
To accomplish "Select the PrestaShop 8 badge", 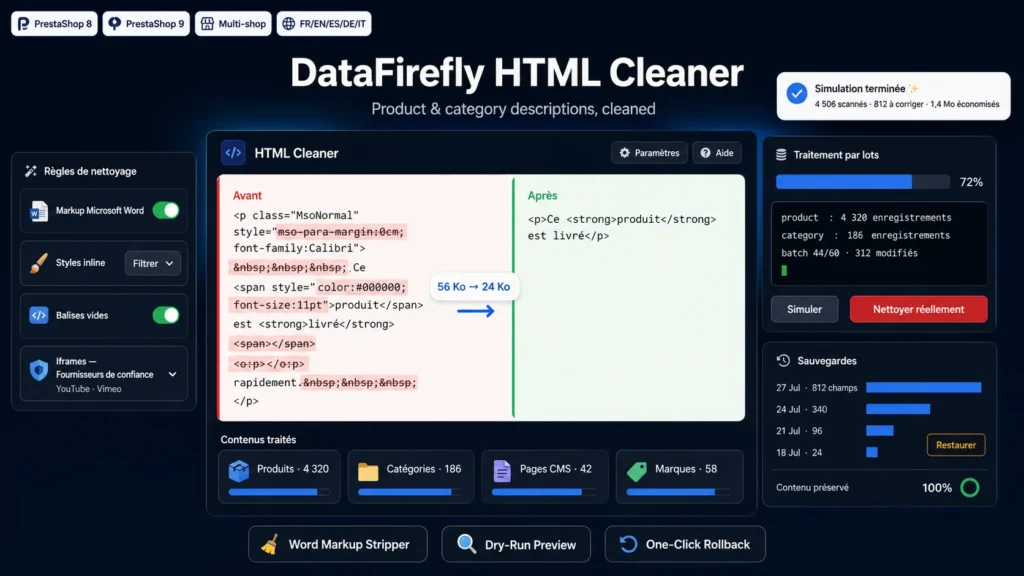I will 54,24.
